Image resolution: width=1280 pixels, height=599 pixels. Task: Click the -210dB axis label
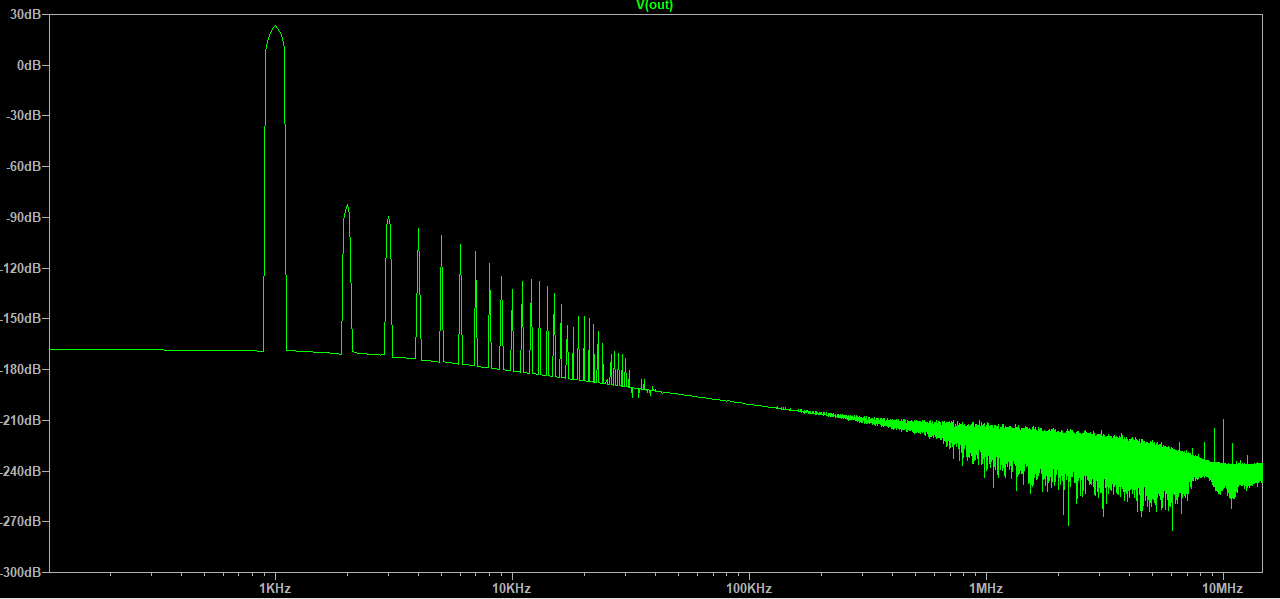click(x=21, y=420)
